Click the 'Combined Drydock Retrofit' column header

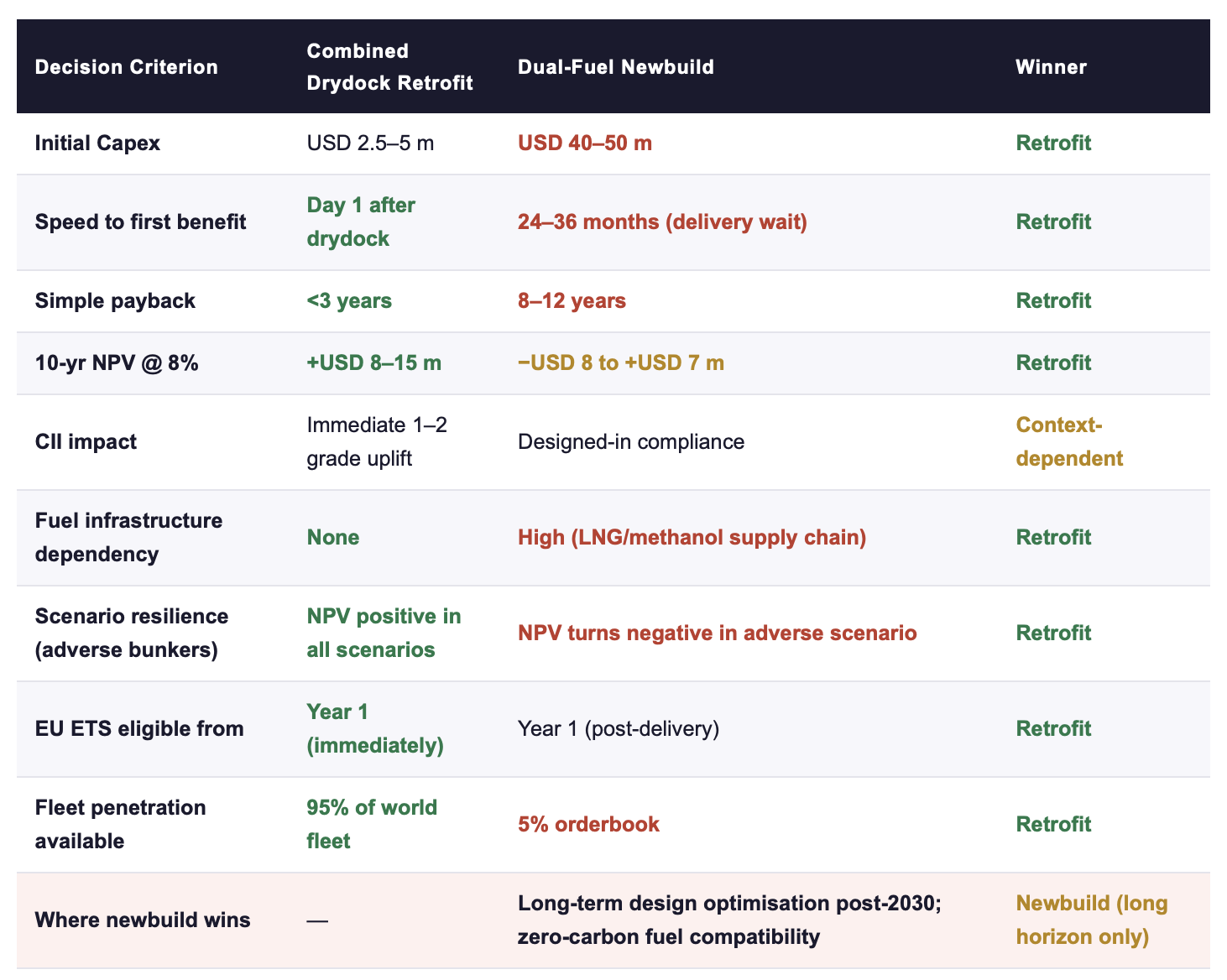click(389, 67)
